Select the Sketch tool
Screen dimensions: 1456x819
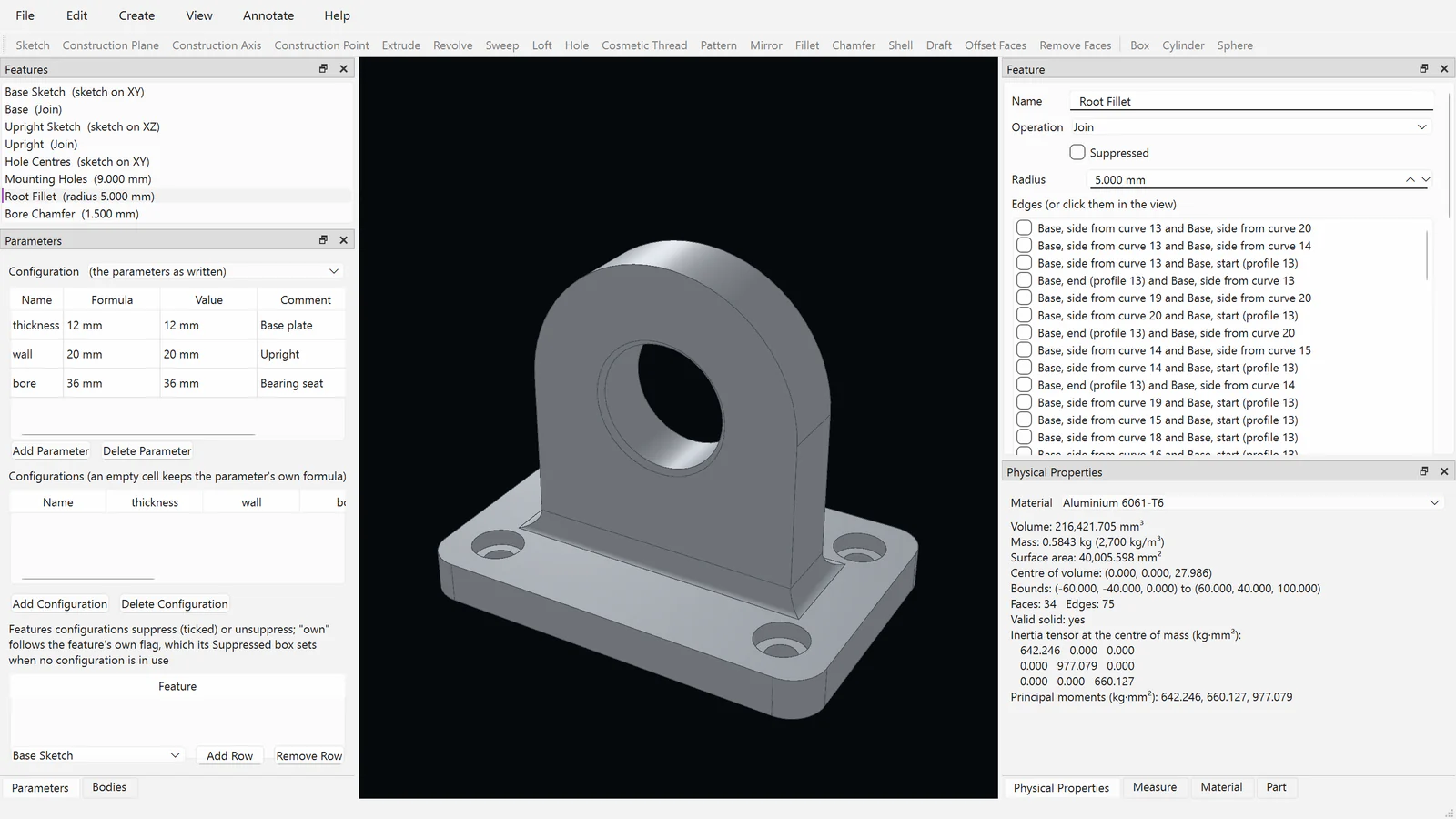click(33, 45)
